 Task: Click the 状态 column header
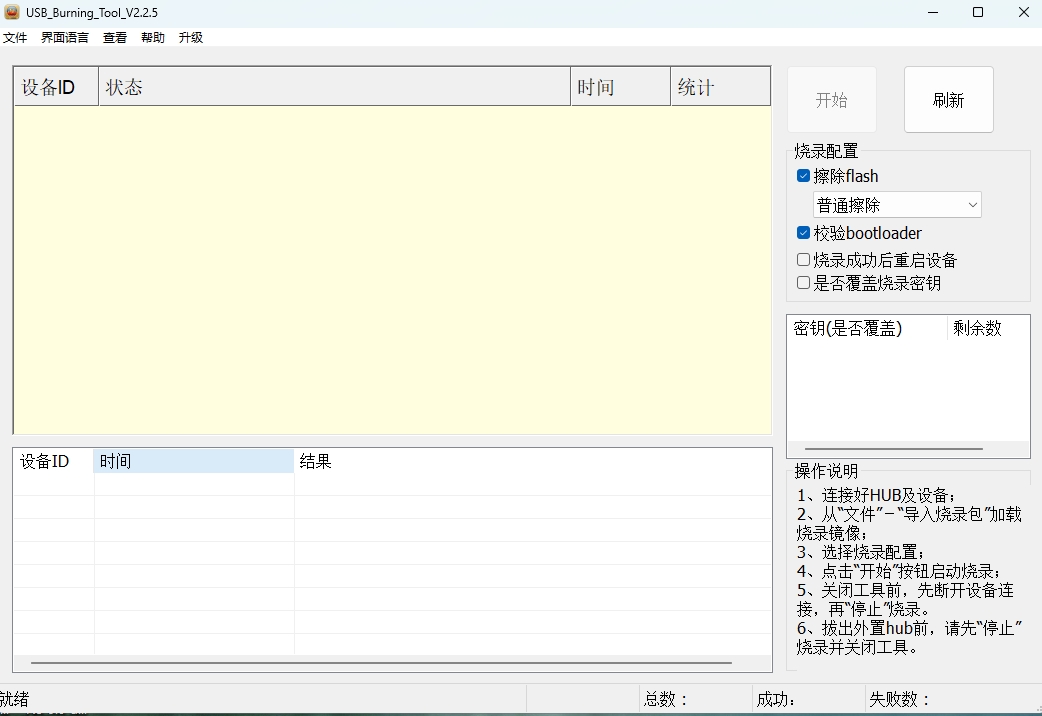pyautogui.click(x=334, y=87)
